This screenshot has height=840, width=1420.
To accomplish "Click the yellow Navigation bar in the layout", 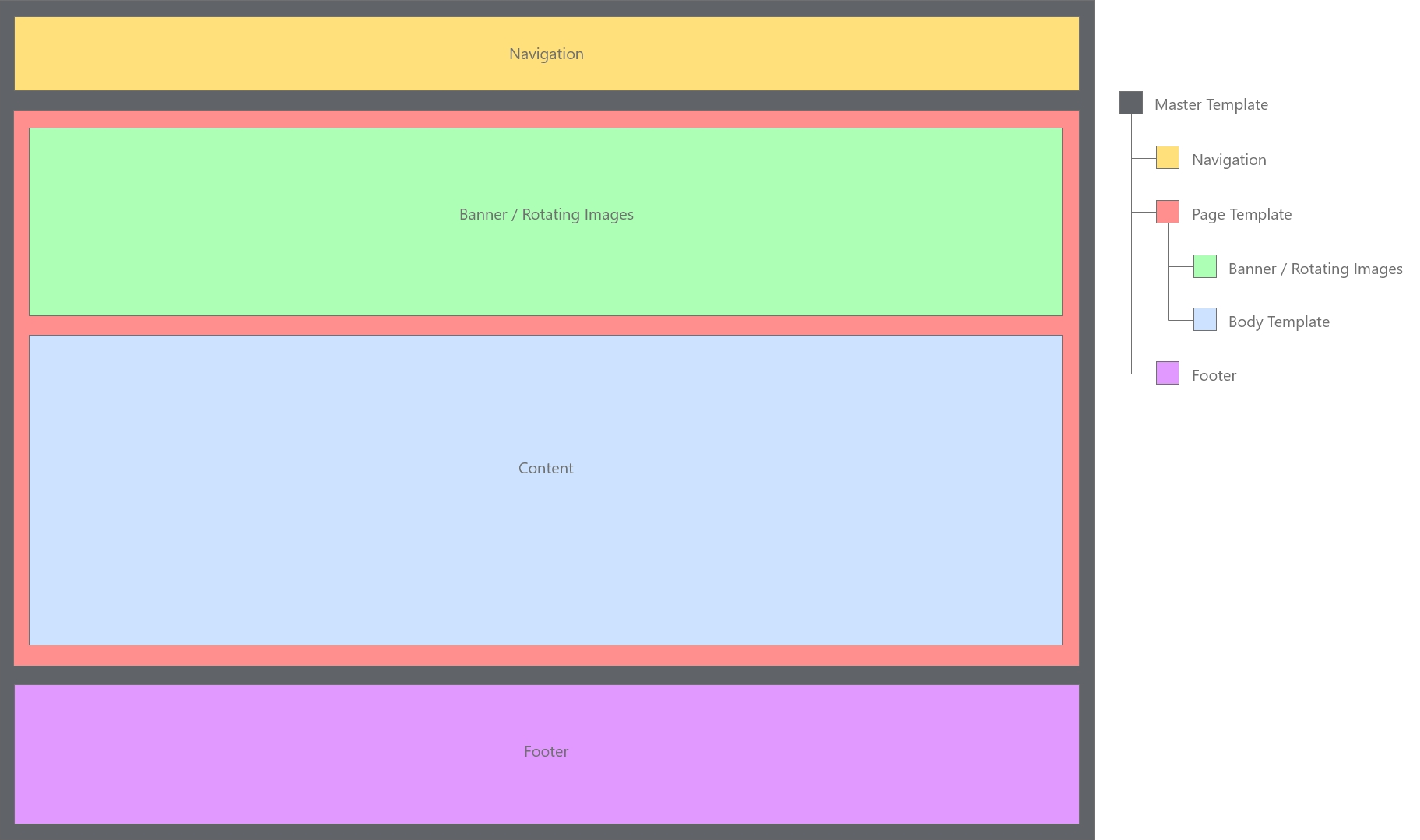I will click(x=545, y=53).
